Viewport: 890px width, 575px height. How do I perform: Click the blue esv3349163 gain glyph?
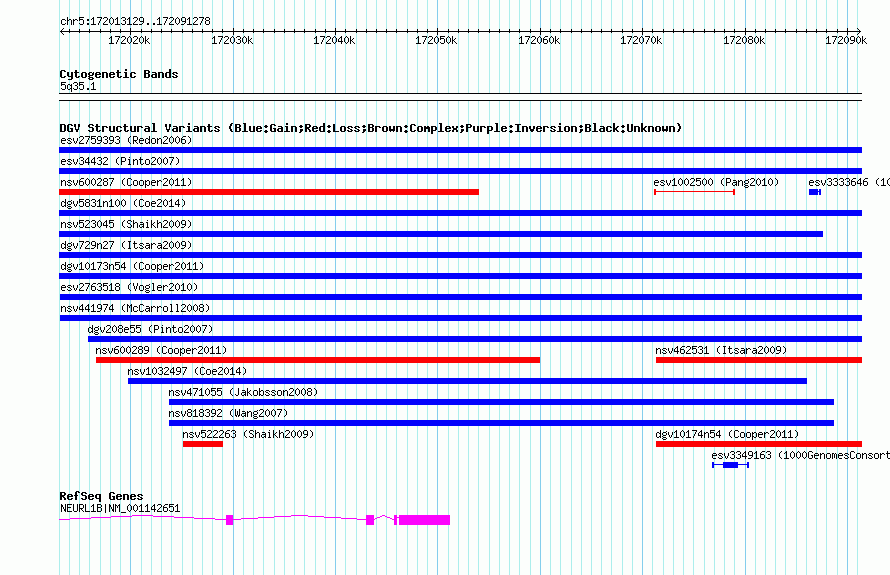tap(731, 465)
